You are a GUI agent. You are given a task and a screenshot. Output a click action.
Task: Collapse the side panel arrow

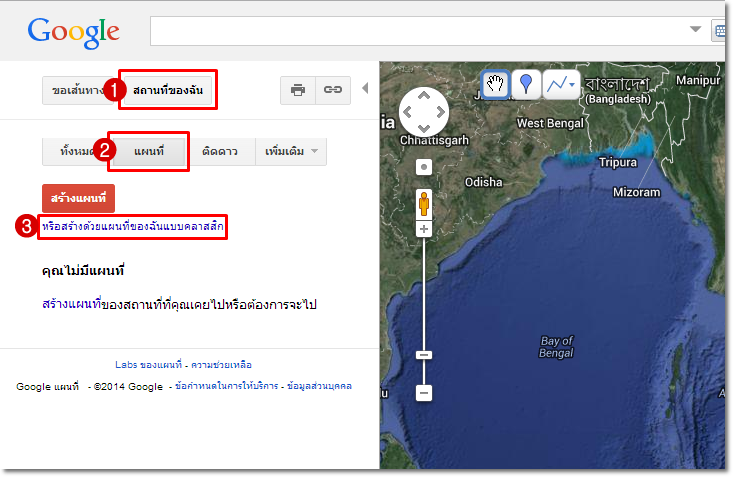[365, 88]
